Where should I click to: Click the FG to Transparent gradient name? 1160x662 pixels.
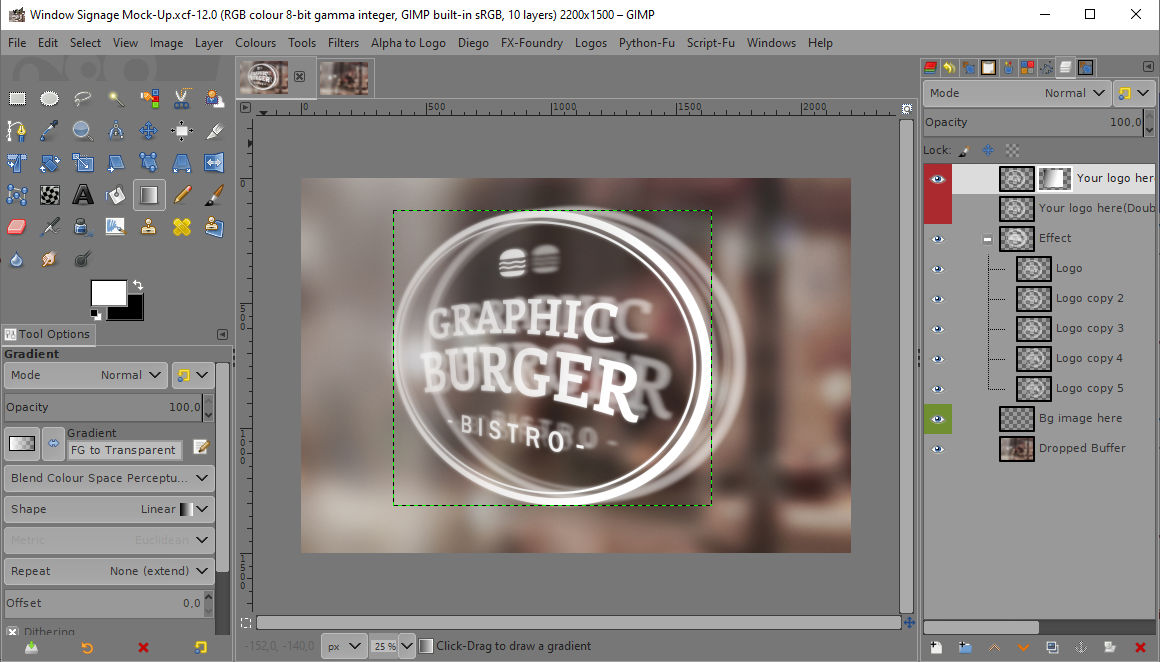click(125, 450)
